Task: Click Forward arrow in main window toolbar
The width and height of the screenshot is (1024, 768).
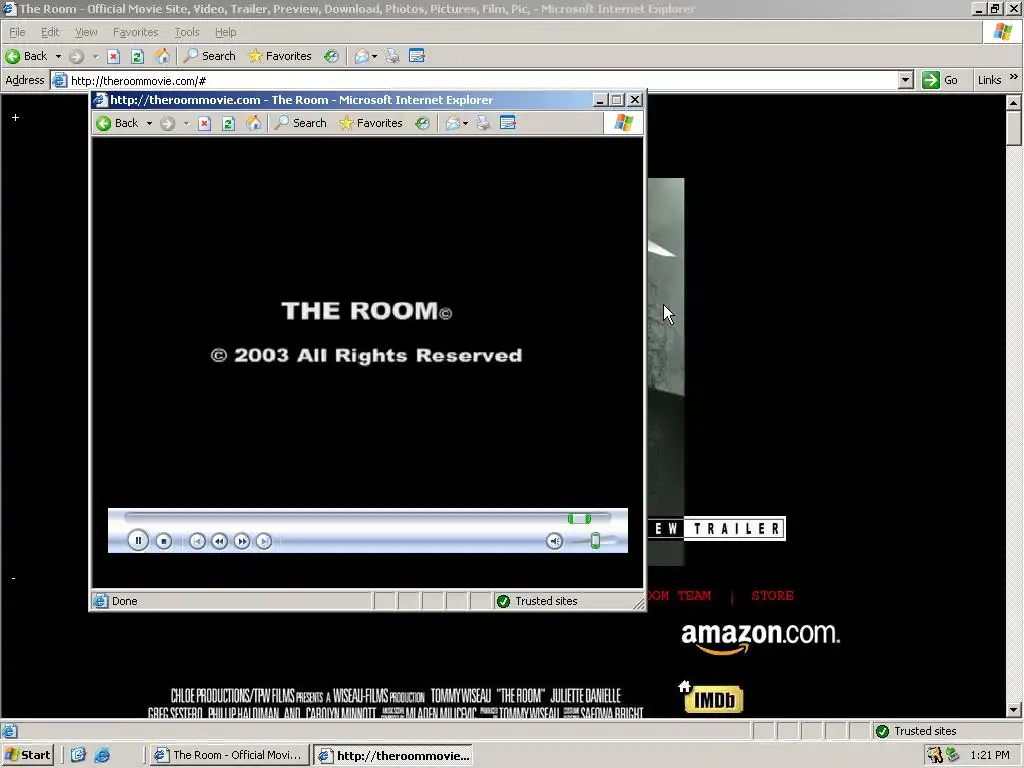Action: tap(76, 56)
